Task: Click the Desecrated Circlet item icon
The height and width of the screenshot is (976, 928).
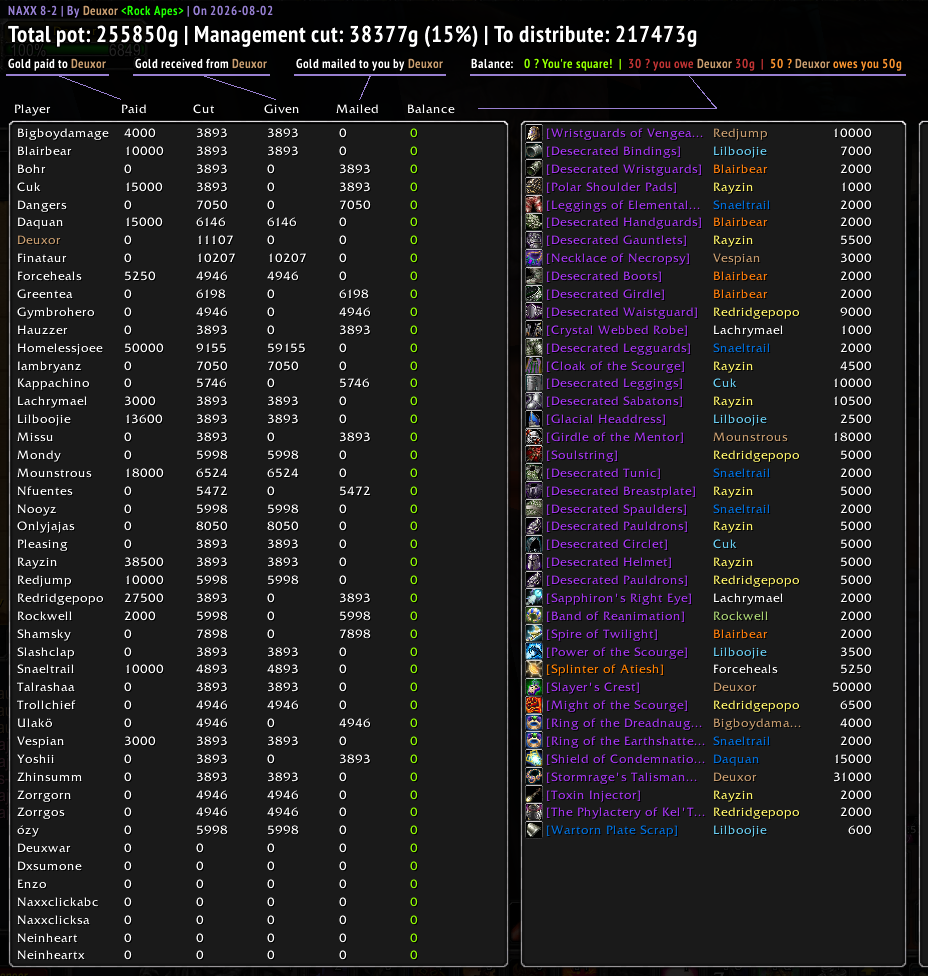Action: (534, 545)
